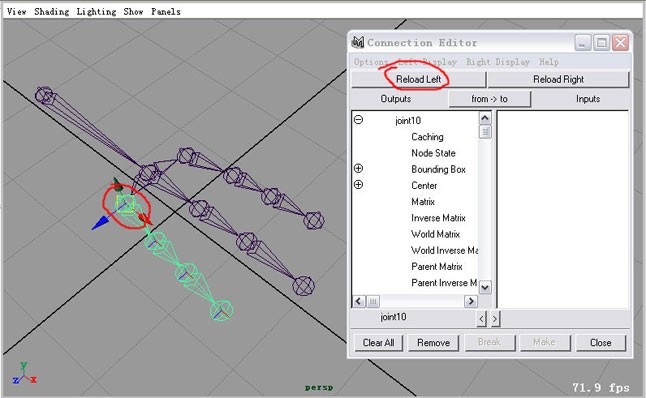
Task: Click the left arrow next to joint10 field
Action: (x=481, y=318)
